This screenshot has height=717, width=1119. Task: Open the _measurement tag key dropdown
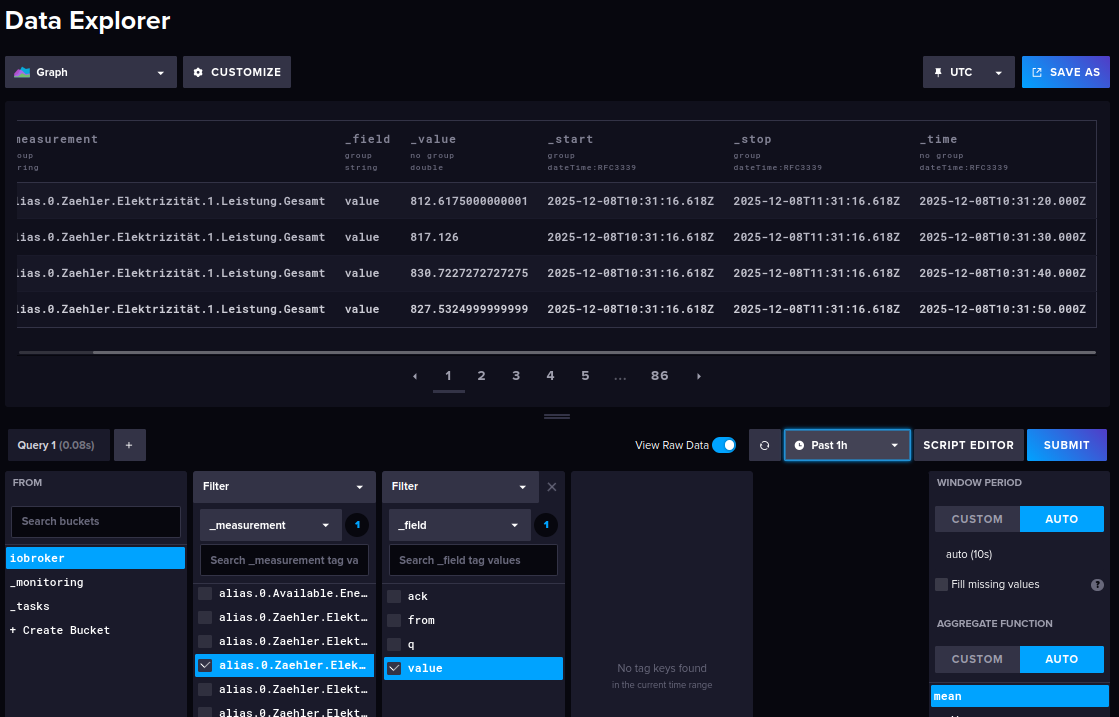(270, 525)
